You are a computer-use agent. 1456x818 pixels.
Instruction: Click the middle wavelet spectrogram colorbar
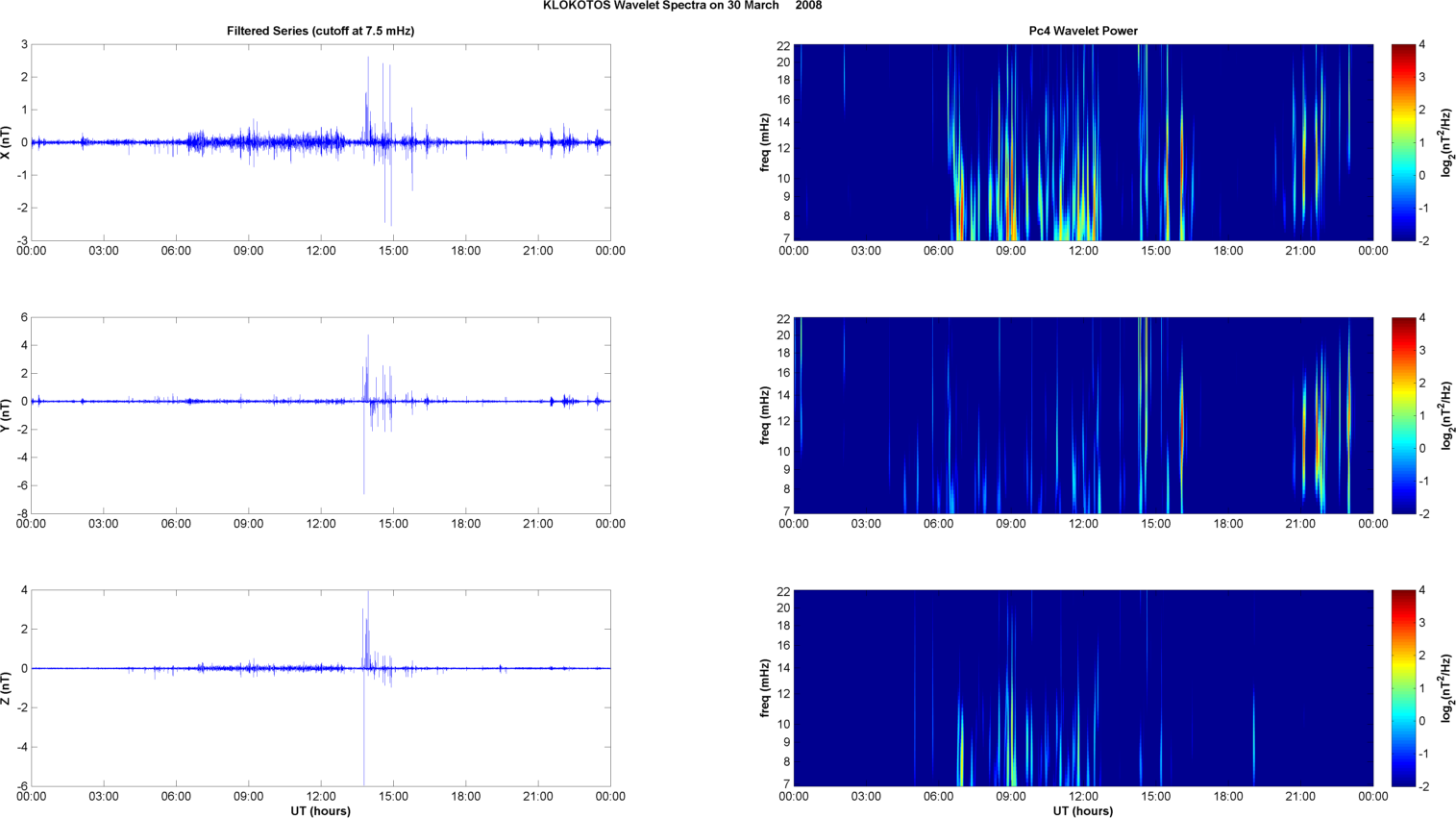coord(1403,415)
